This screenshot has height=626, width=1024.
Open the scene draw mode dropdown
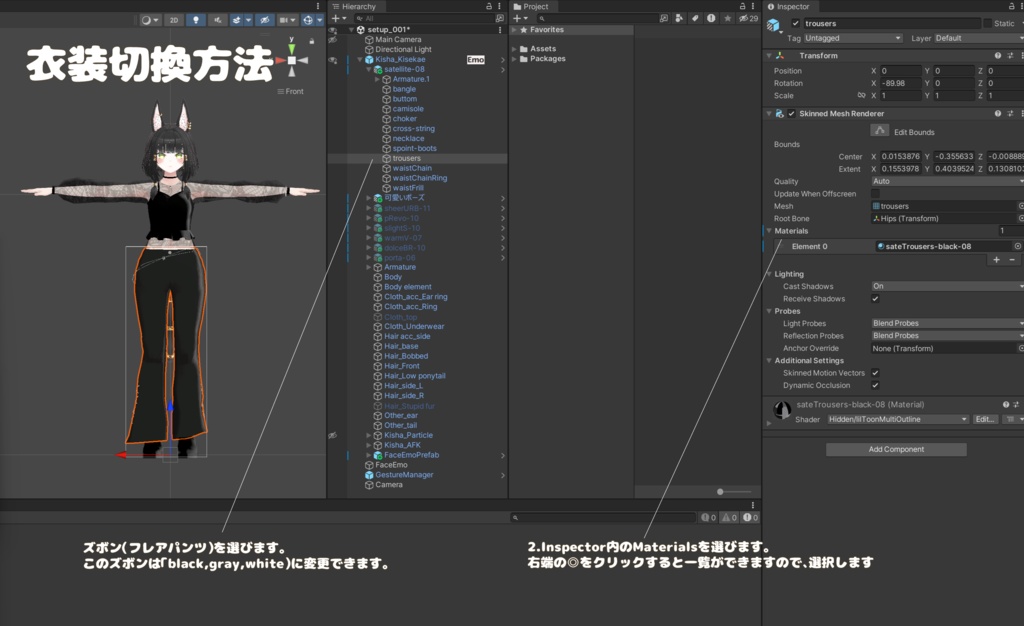150,20
